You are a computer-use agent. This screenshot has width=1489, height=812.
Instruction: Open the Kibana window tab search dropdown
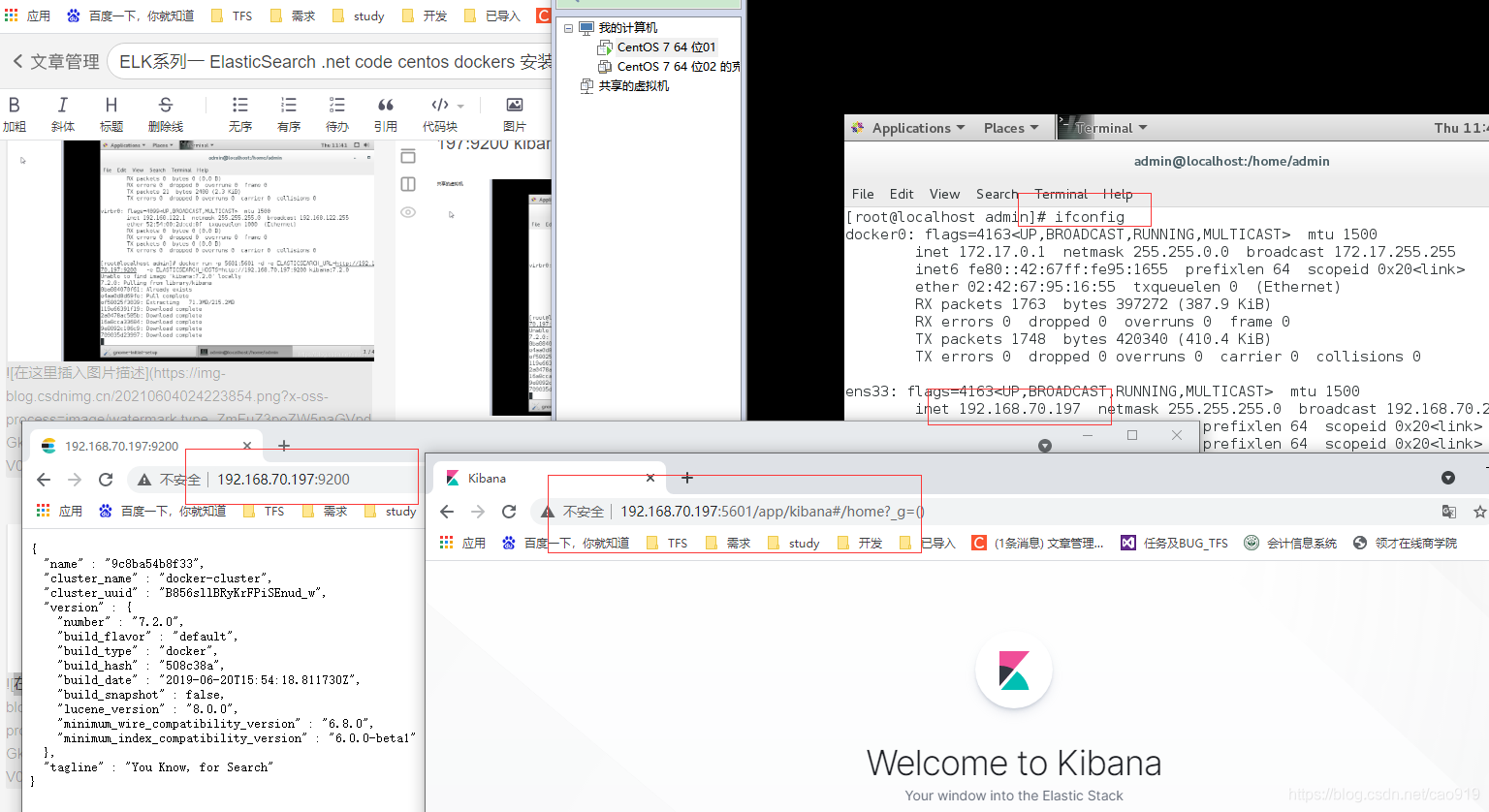point(1448,478)
